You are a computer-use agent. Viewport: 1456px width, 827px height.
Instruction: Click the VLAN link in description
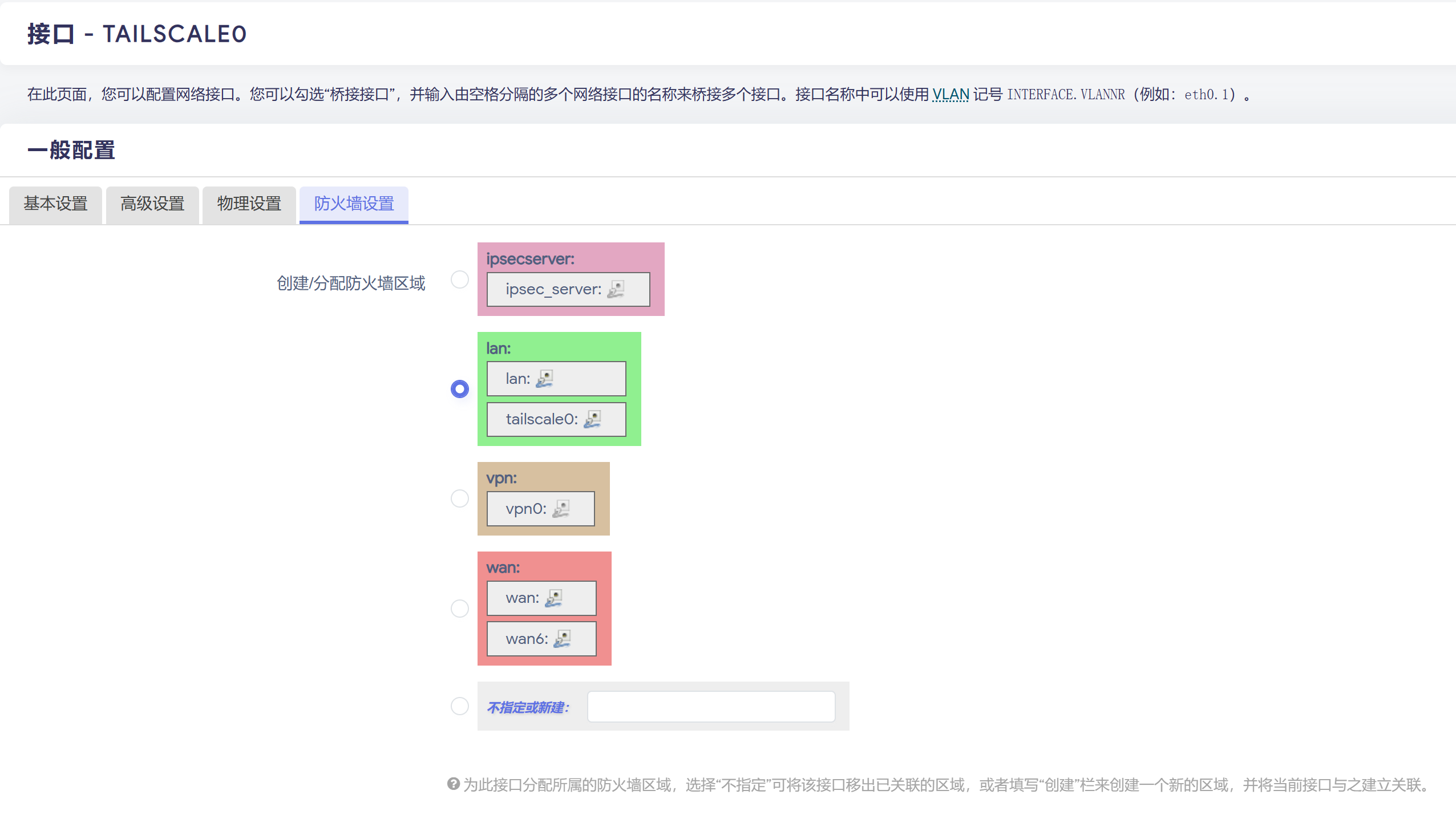(x=951, y=95)
